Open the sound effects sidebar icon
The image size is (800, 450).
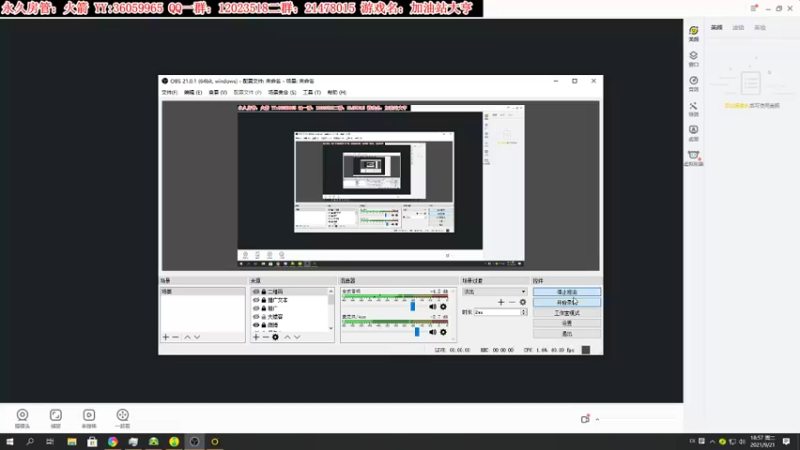(x=693, y=83)
